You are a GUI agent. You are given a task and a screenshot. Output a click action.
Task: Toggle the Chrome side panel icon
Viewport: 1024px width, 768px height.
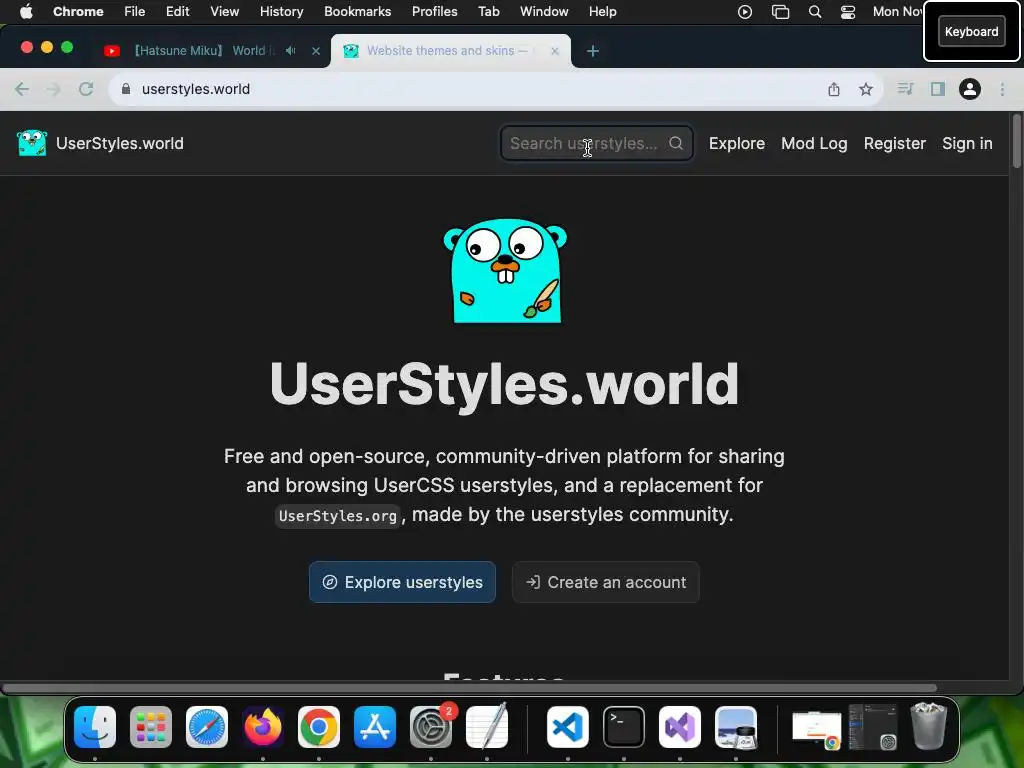pyautogui.click(x=938, y=89)
